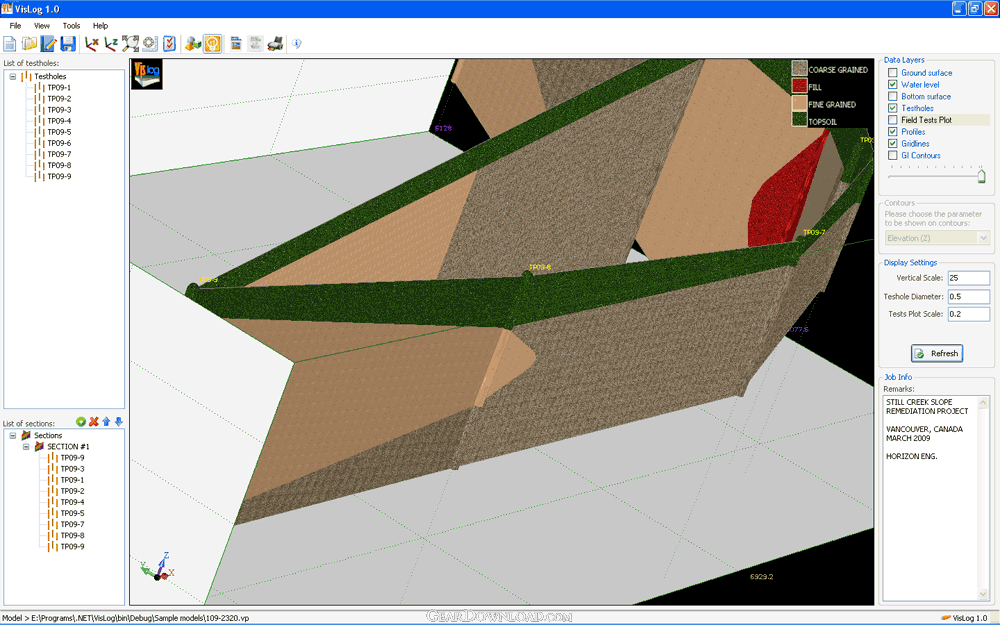Click the X-axis view icon
The width and height of the screenshot is (1000, 625).
point(92,44)
